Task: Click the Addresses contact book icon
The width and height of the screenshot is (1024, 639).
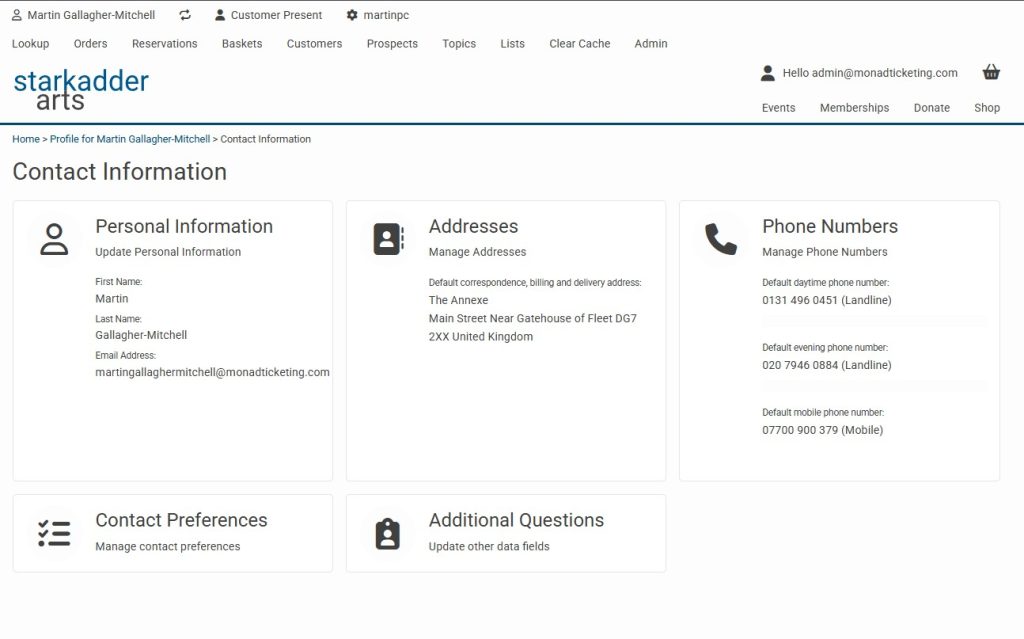Action: (x=388, y=240)
